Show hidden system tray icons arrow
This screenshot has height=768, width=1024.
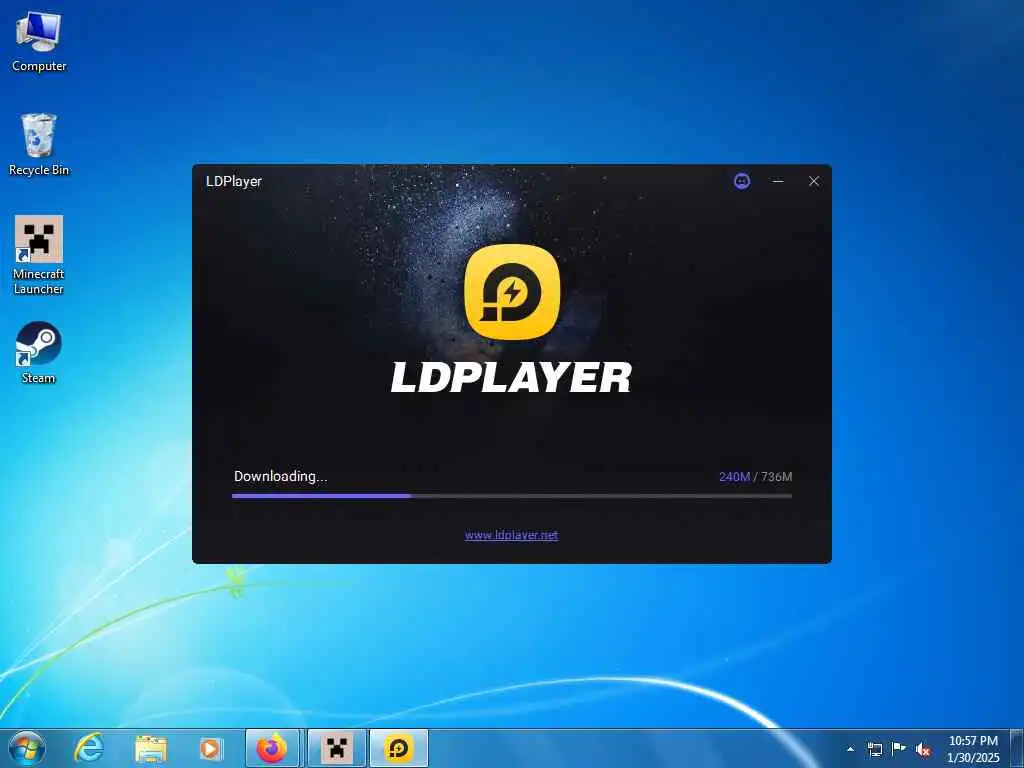[850, 749]
